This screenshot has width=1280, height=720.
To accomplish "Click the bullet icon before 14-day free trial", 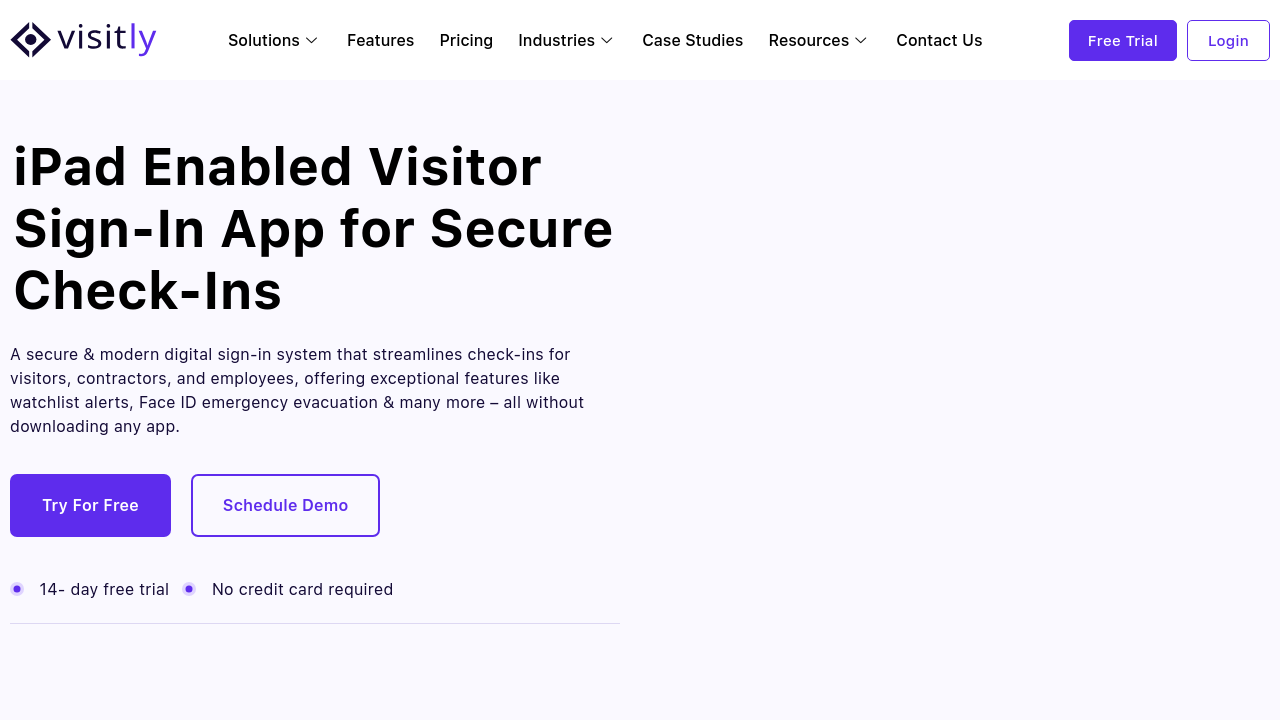I will [x=17, y=589].
